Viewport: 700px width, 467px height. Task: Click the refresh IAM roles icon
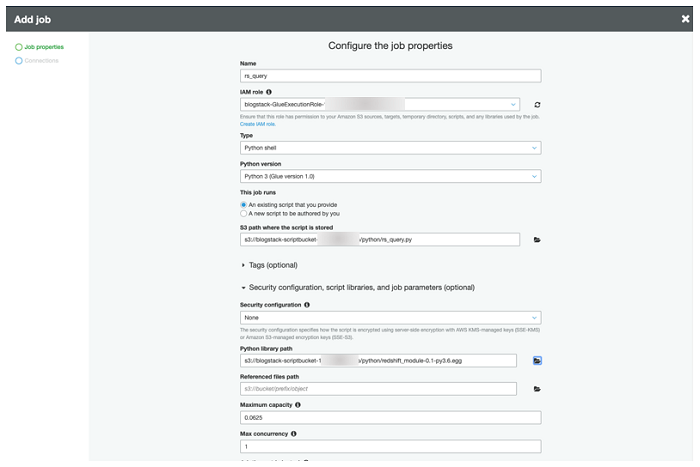(x=537, y=104)
